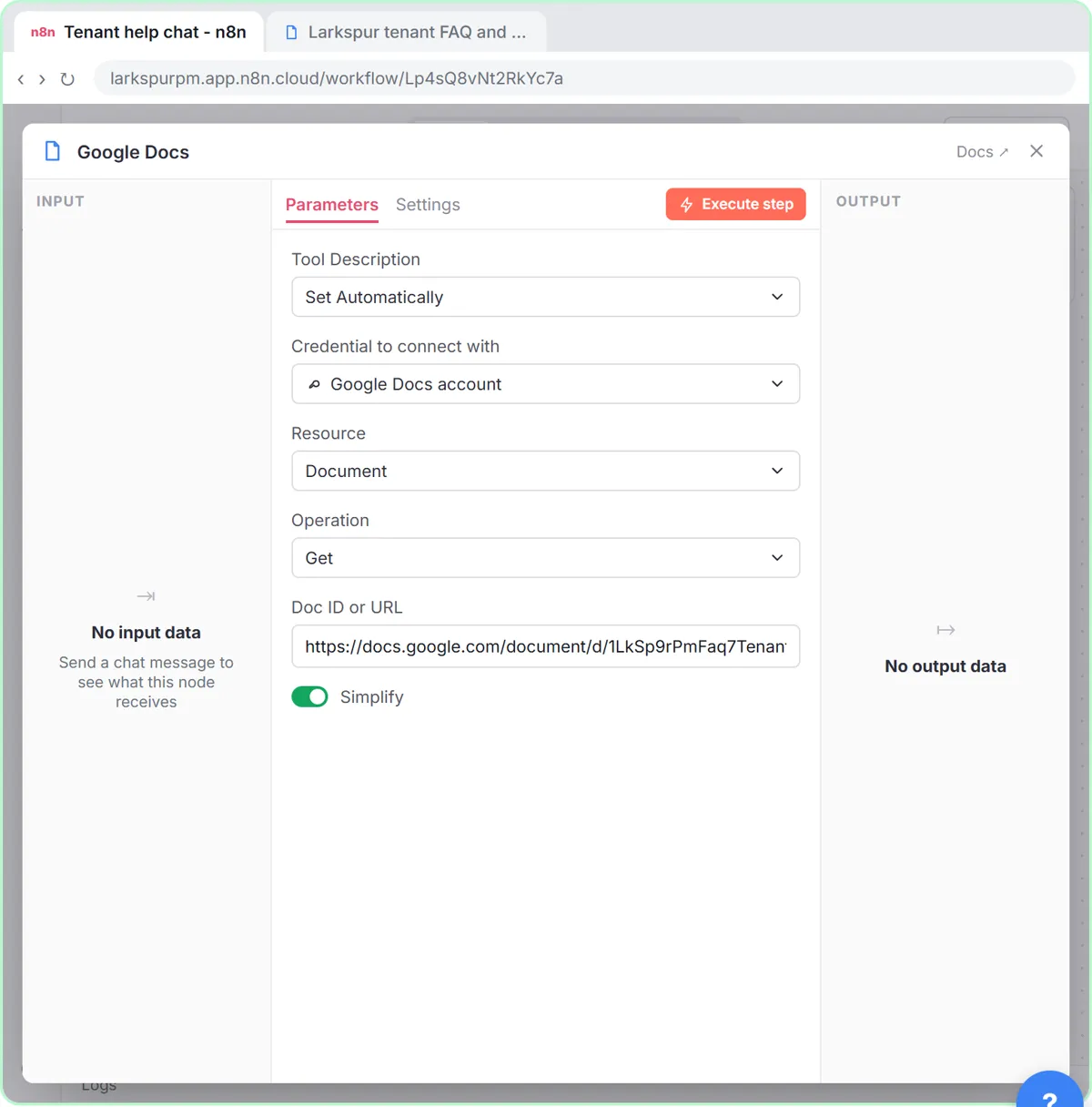
Task: Click the browser address bar
Action: tap(583, 78)
